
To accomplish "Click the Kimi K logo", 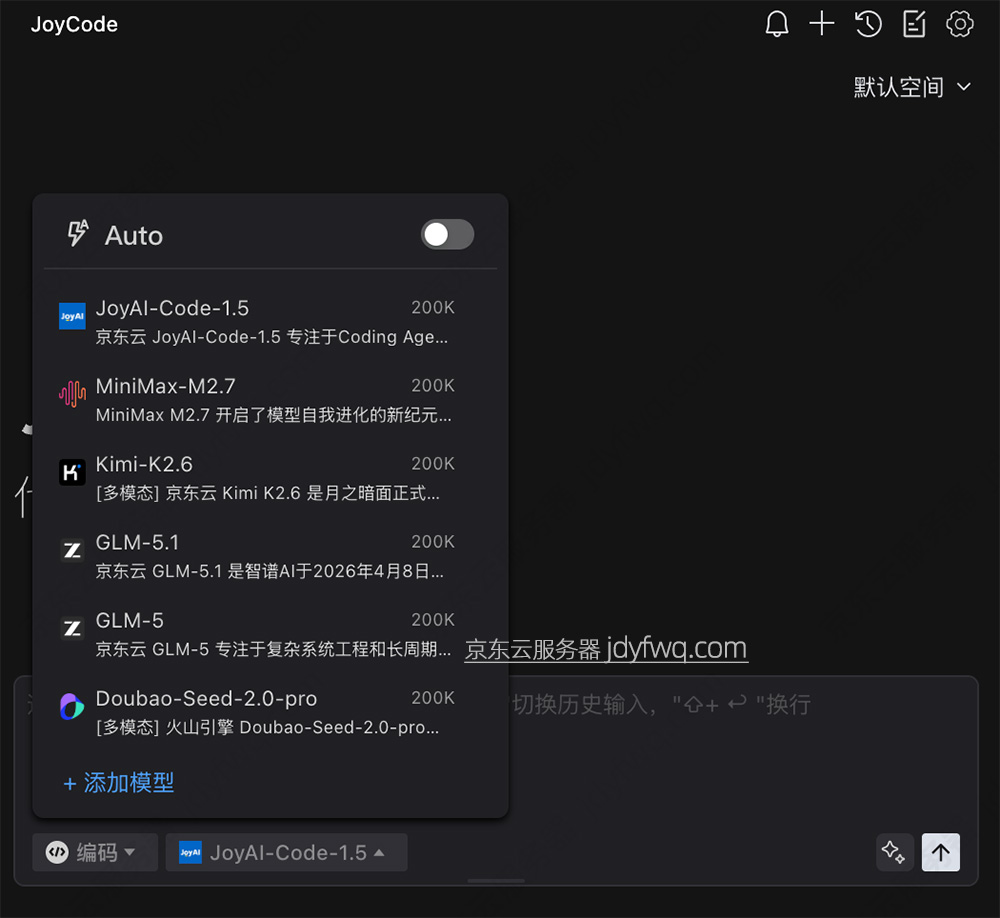I will [72, 472].
